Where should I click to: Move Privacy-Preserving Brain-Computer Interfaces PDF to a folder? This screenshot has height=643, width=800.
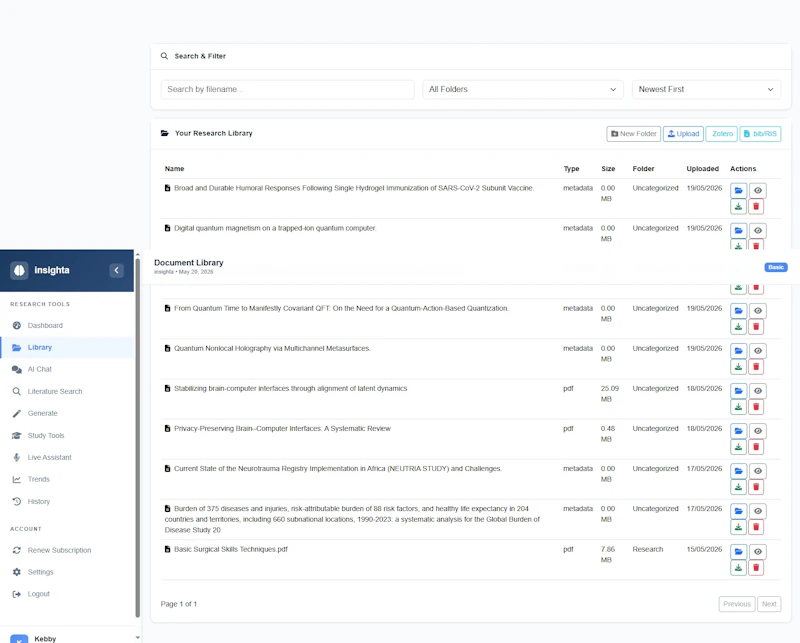coord(738,431)
